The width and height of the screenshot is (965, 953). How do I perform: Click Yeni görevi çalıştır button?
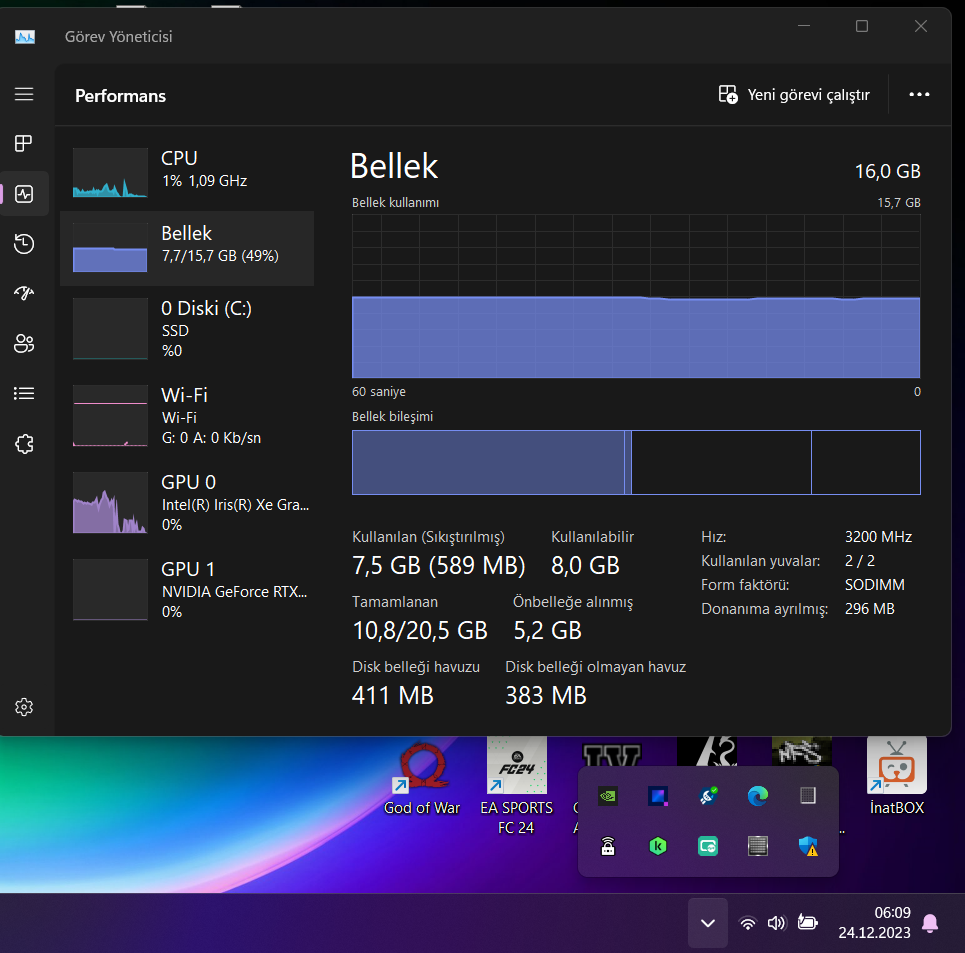tap(794, 95)
